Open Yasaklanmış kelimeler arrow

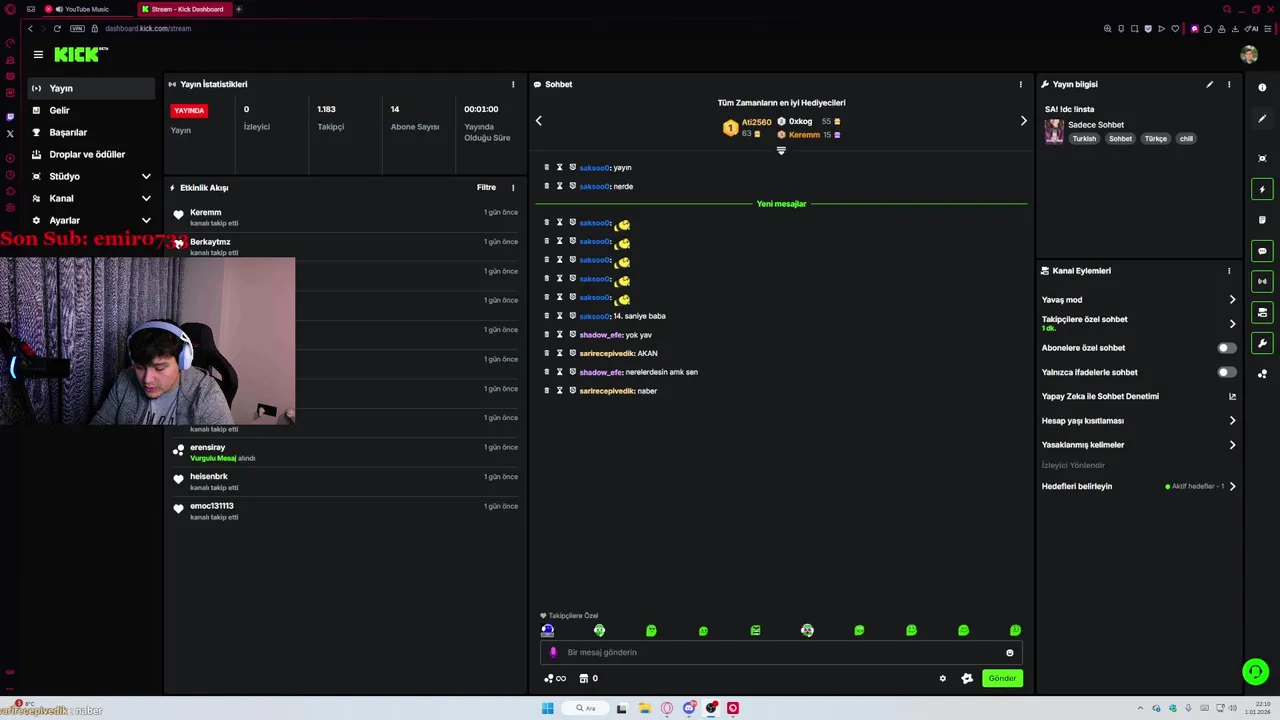pyautogui.click(x=1232, y=445)
